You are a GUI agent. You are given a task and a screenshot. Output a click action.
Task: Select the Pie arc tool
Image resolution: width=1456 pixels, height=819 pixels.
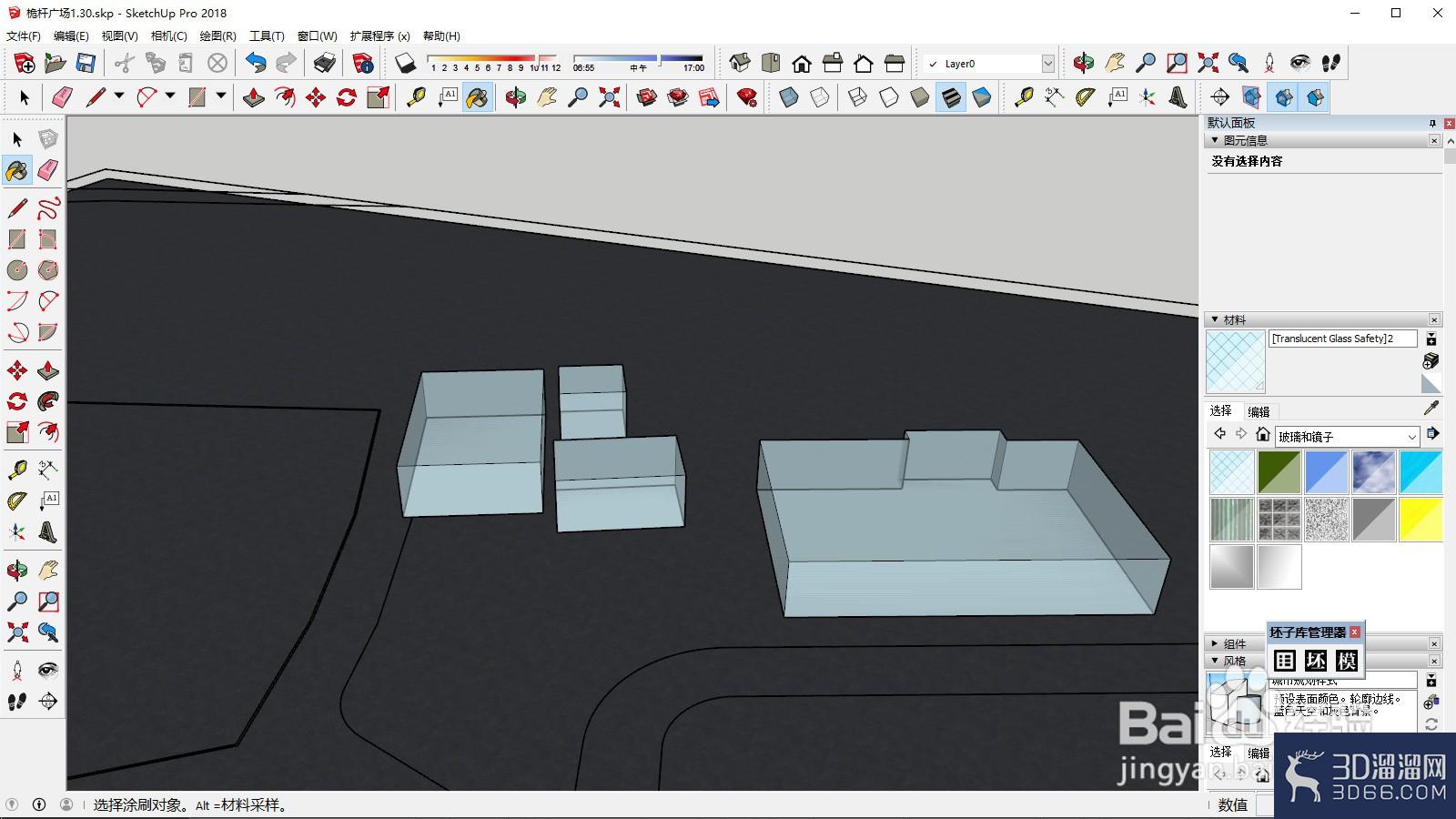[48, 332]
